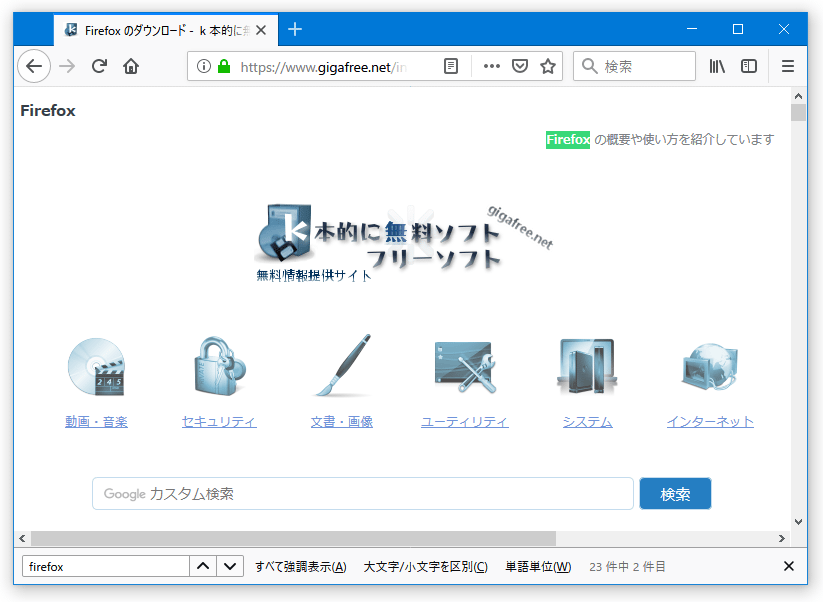This screenshot has width=823, height=602.
Task: Click the magnifier icon in search box
Action: pyautogui.click(x=589, y=66)
